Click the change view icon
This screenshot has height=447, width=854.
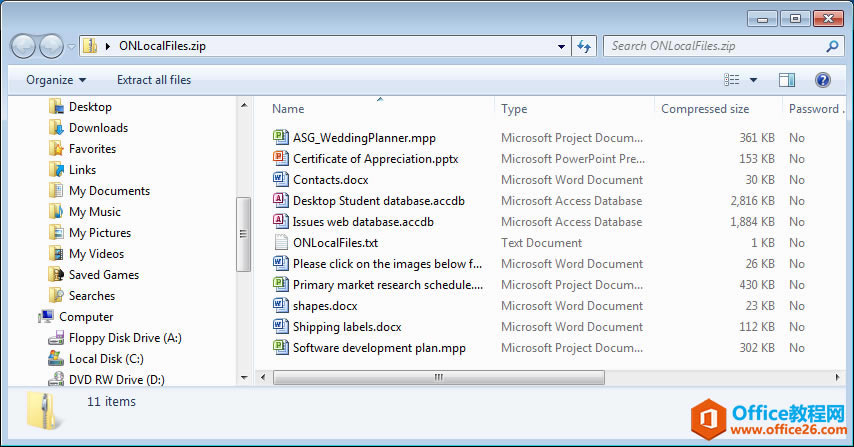click(x=732, y=80)
